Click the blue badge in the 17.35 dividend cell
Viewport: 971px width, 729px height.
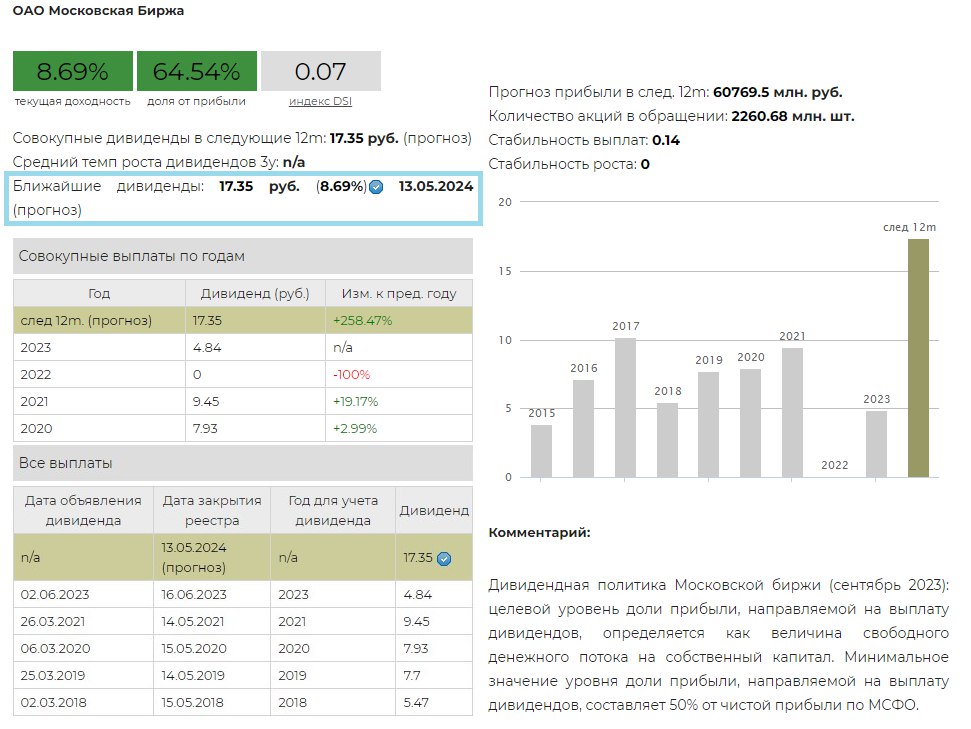pyautogui.click(x=444, y=558)
